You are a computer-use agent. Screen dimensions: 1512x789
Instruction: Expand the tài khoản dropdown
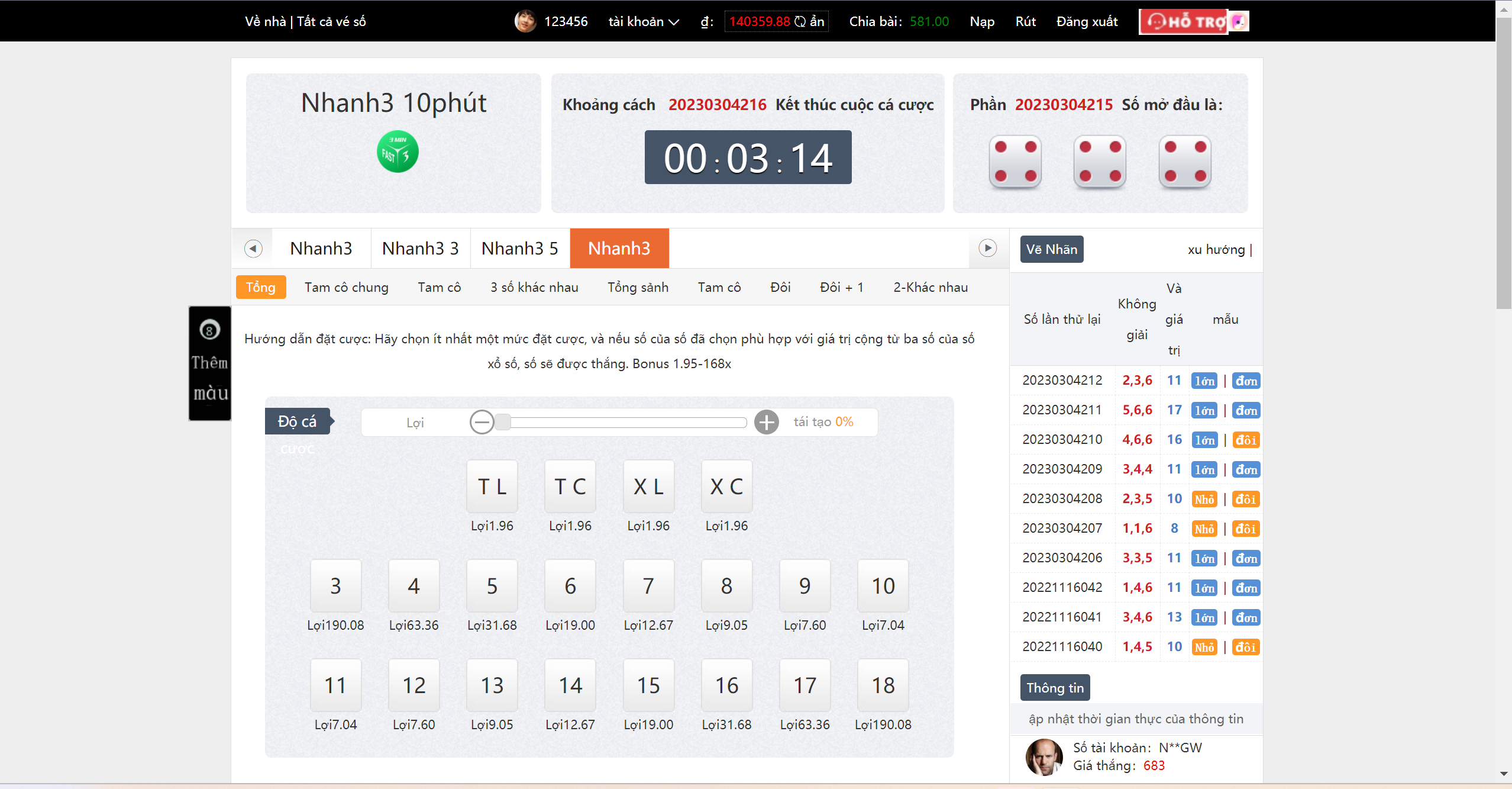tap(643, 22)
